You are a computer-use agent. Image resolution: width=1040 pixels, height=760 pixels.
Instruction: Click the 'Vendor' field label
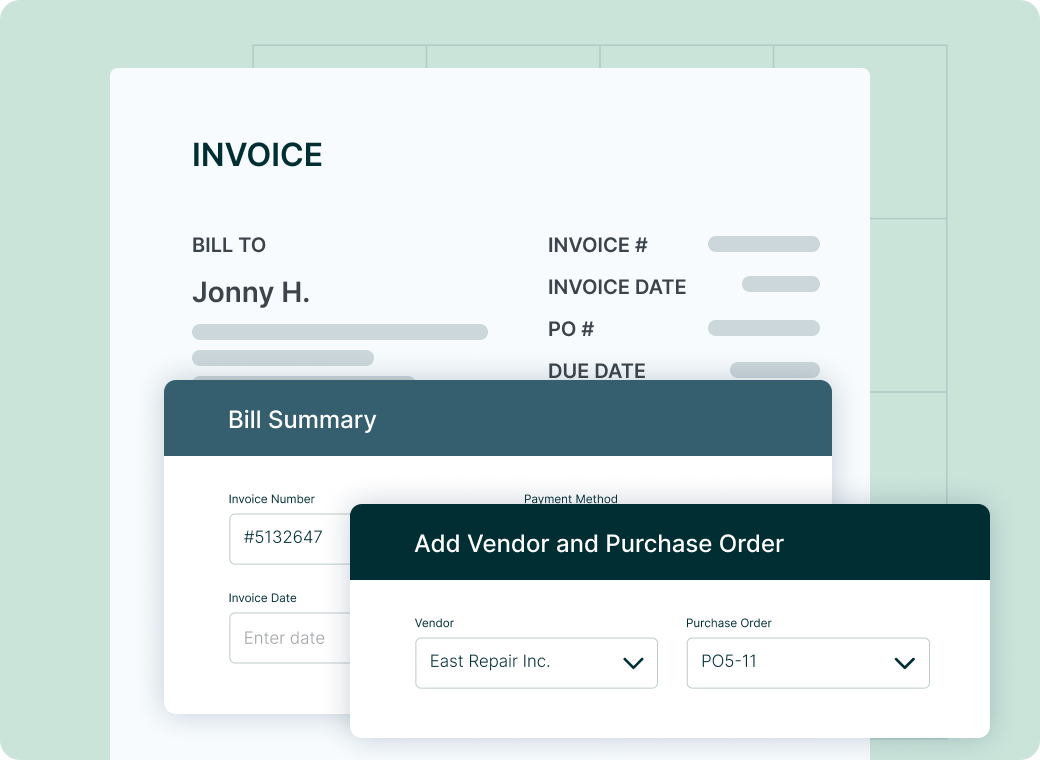pos(434,623)
